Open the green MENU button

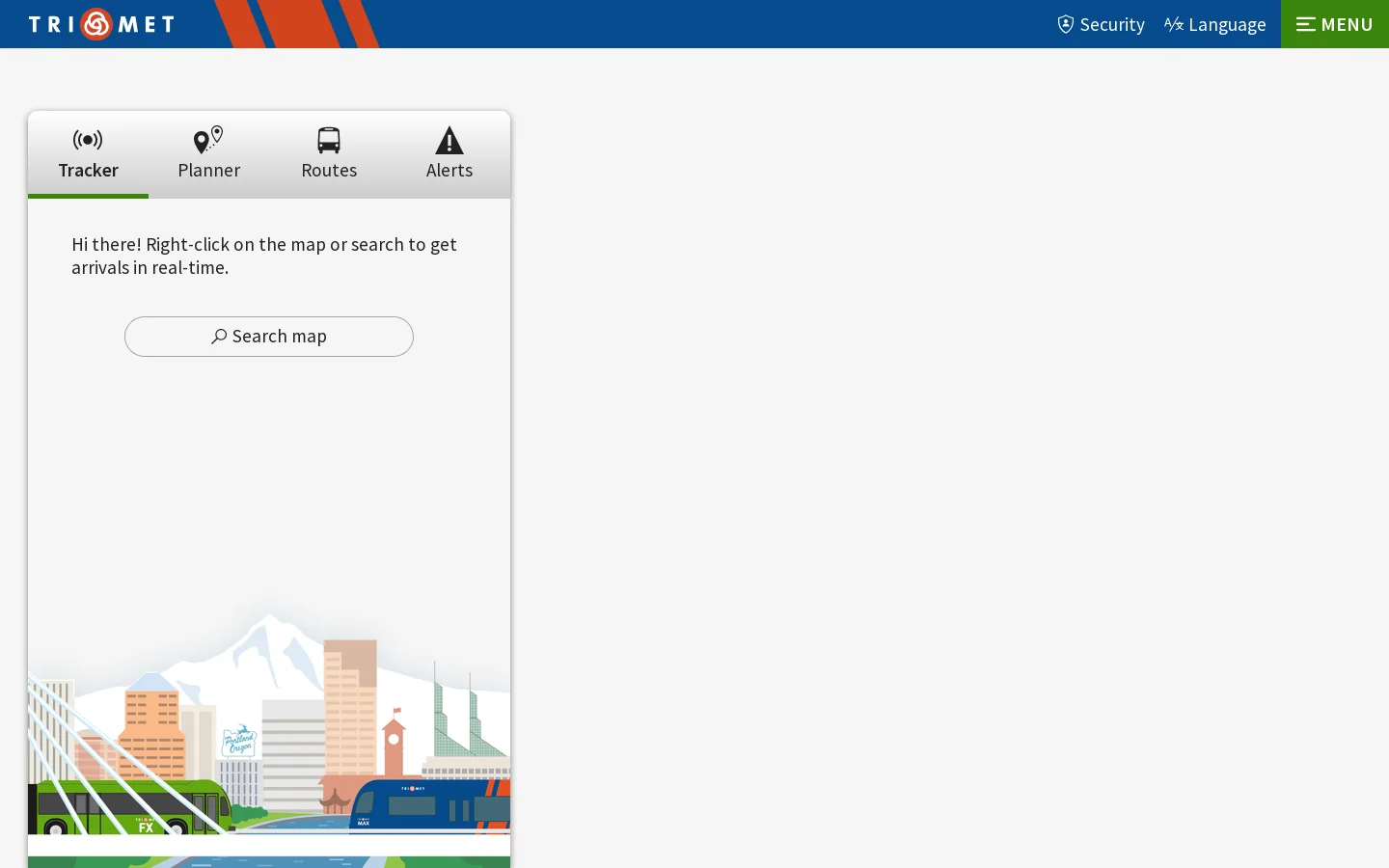1335,24
